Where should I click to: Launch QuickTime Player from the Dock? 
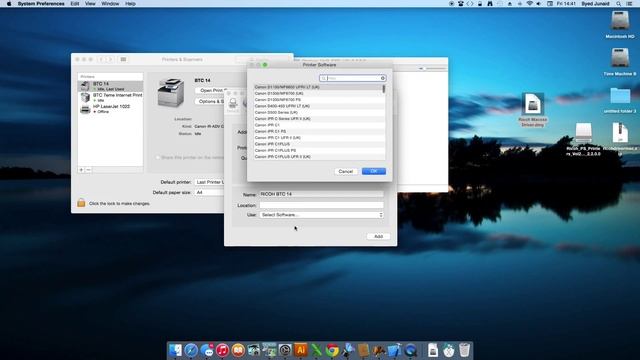coord(411,350)
